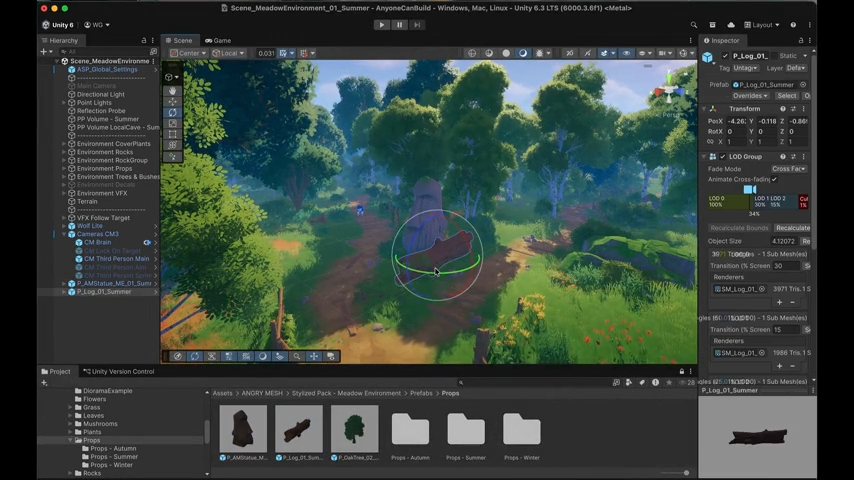Viewport: 854px width, 480px height.
Task: Select the P_OakTree_02 prefab thumbnail
Action: pyautogui.click(x=355, y=428)
